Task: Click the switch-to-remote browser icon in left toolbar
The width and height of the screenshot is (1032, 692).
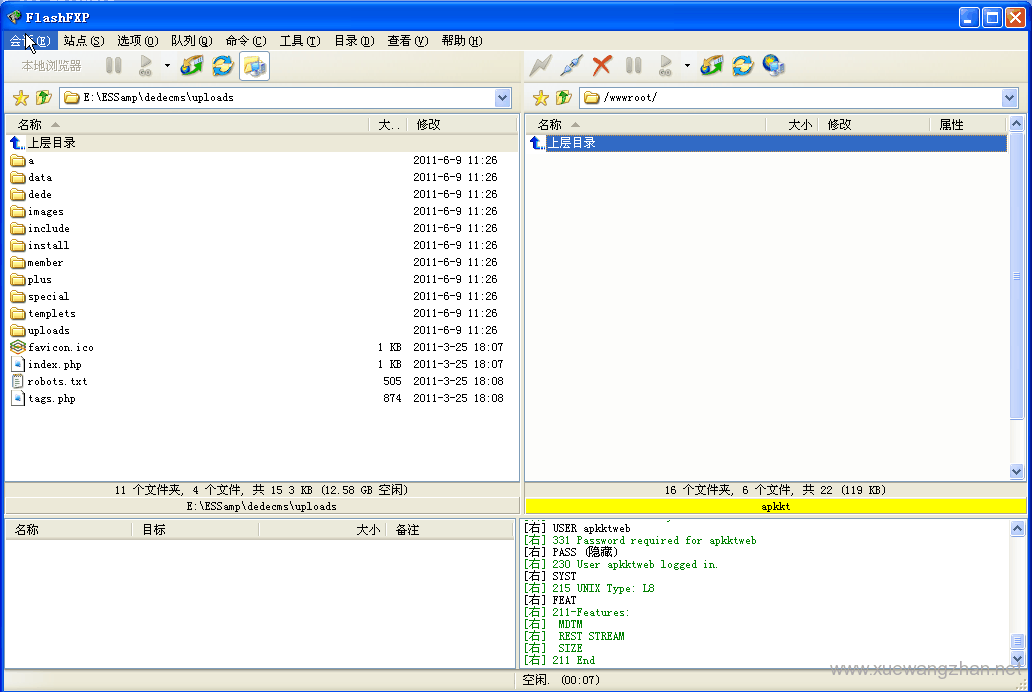Action: [254, 66]
